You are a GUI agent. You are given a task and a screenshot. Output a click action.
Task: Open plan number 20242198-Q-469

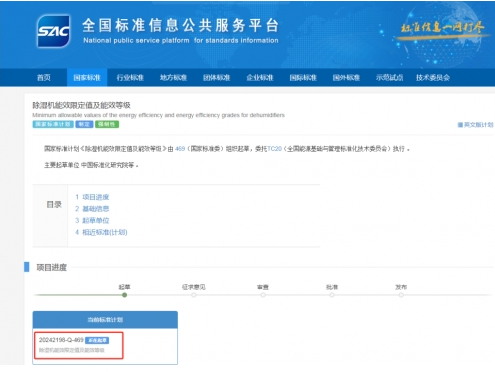point(61,340)
